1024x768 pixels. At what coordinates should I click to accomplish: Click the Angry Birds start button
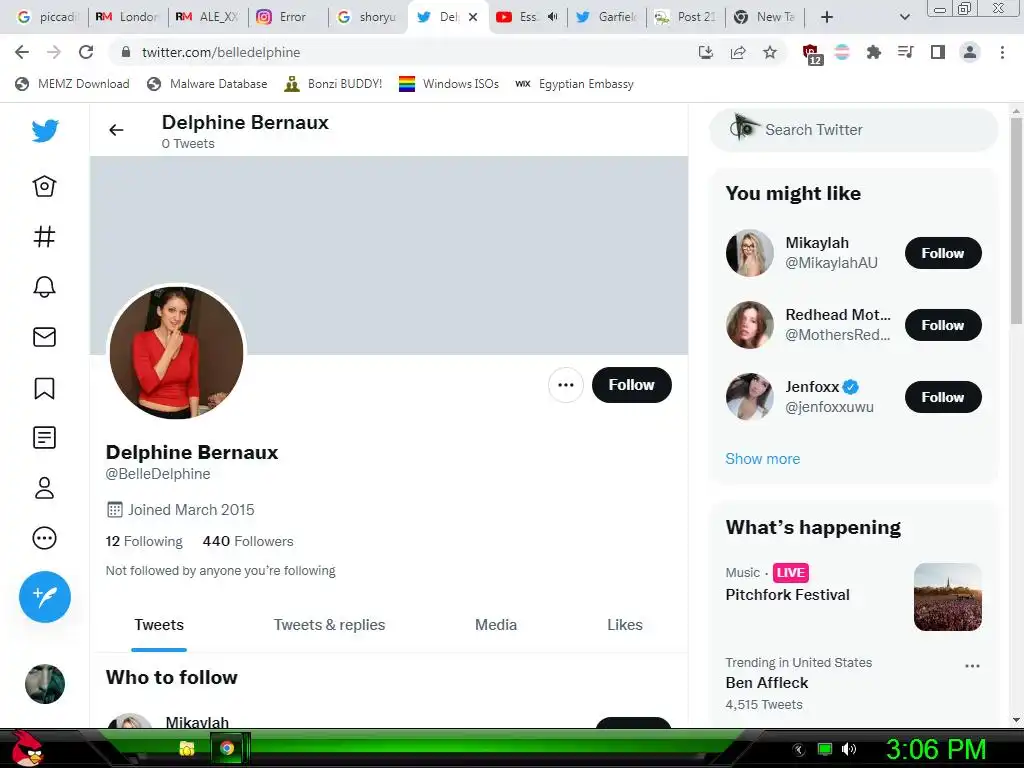(x=27, y=749)
